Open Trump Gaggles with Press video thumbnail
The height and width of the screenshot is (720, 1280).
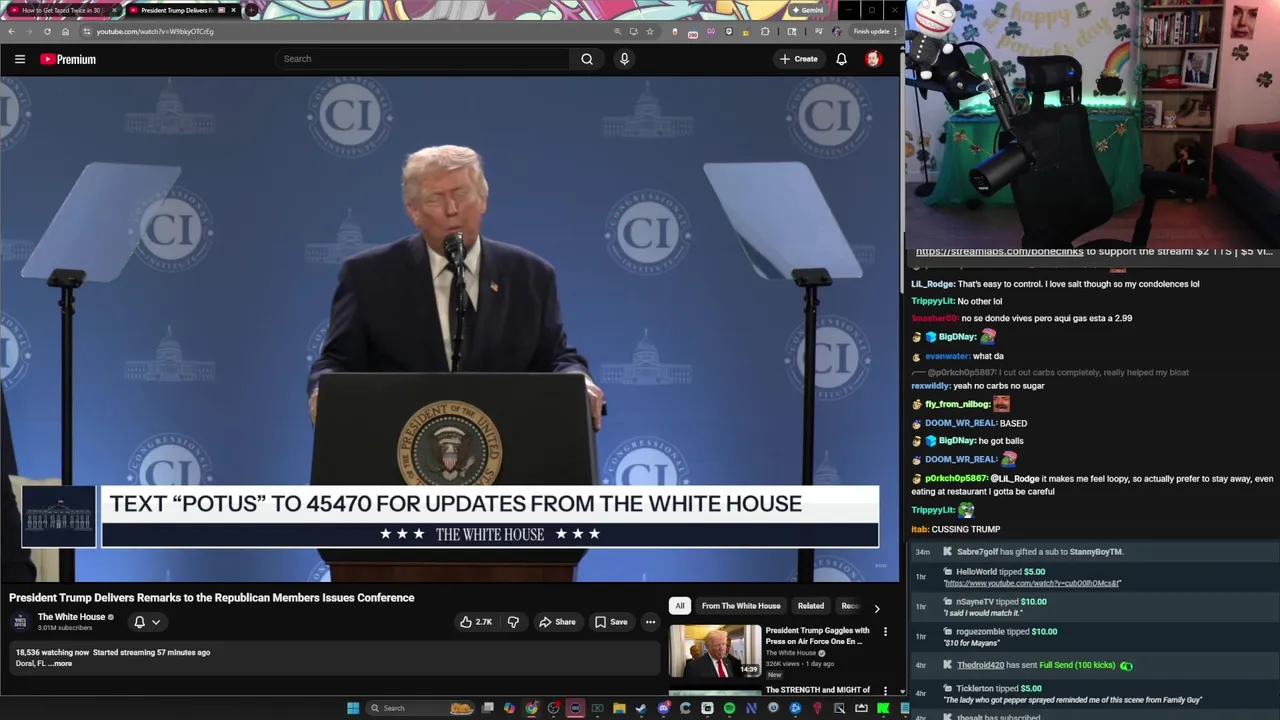[x=715, y=651]
